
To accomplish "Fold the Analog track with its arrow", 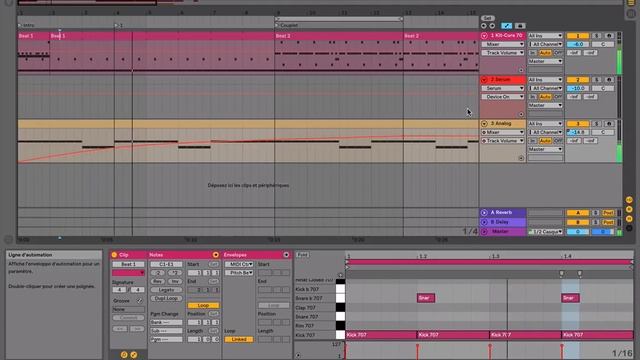I will (484, 123).
